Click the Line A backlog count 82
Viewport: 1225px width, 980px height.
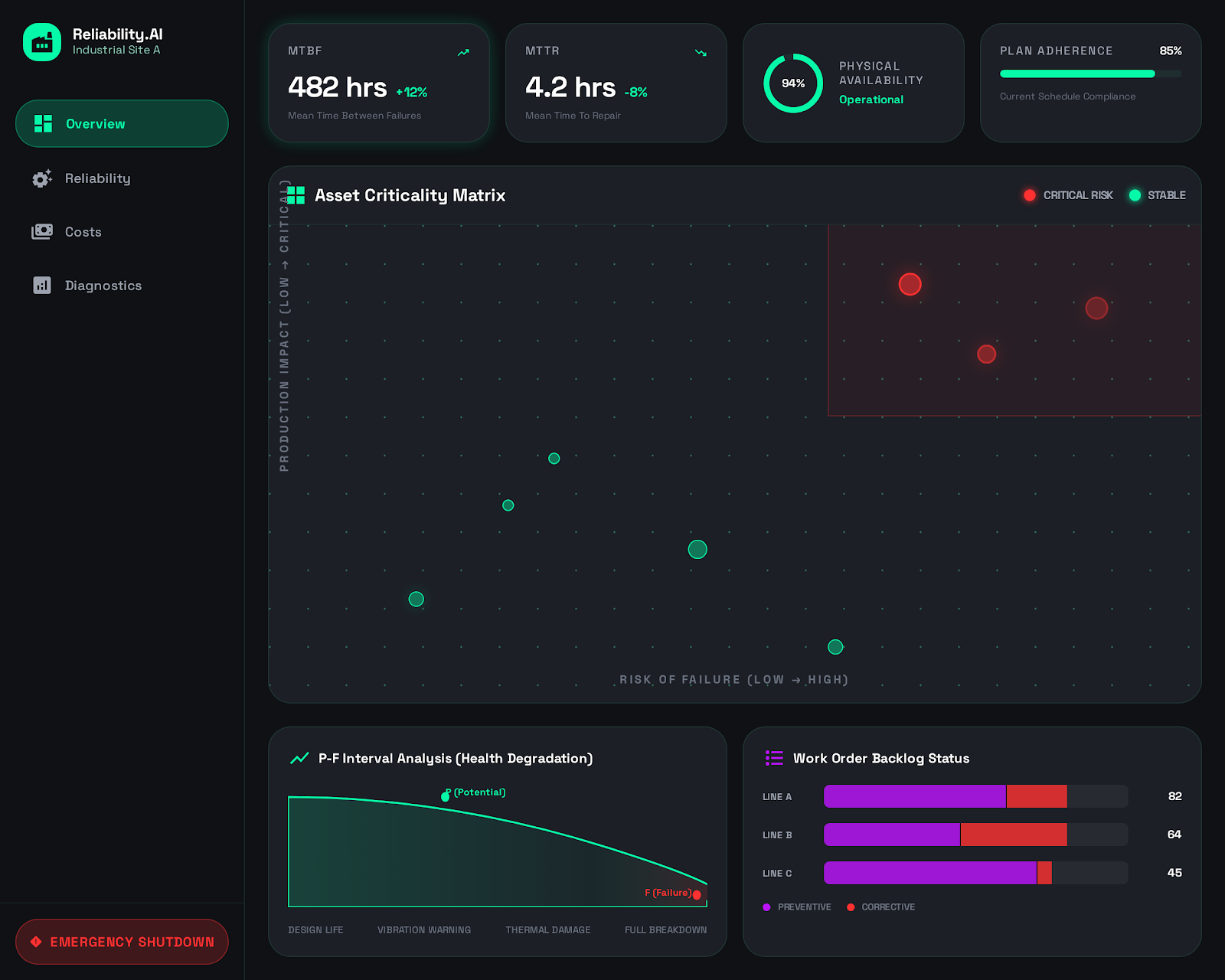click(x=1175, y=796)
